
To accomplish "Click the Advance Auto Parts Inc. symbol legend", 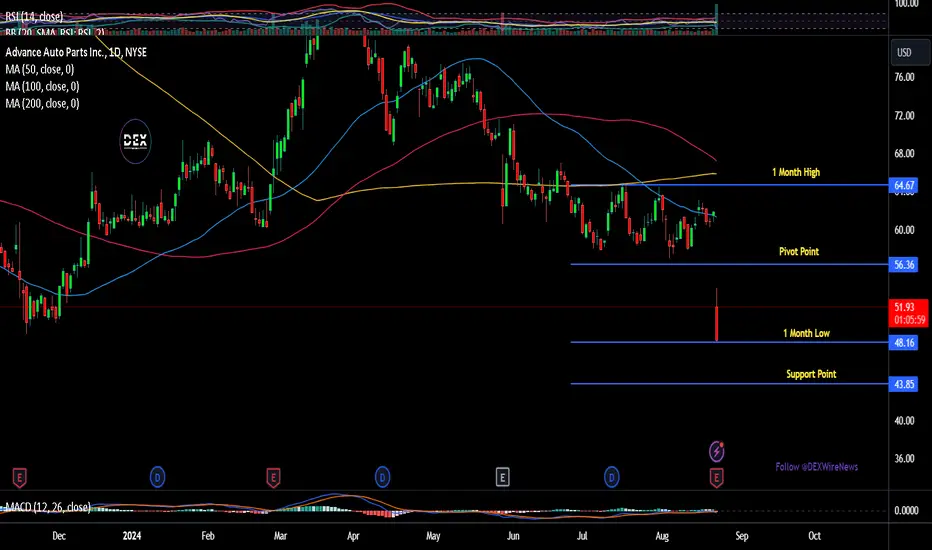I will point(76,52).
